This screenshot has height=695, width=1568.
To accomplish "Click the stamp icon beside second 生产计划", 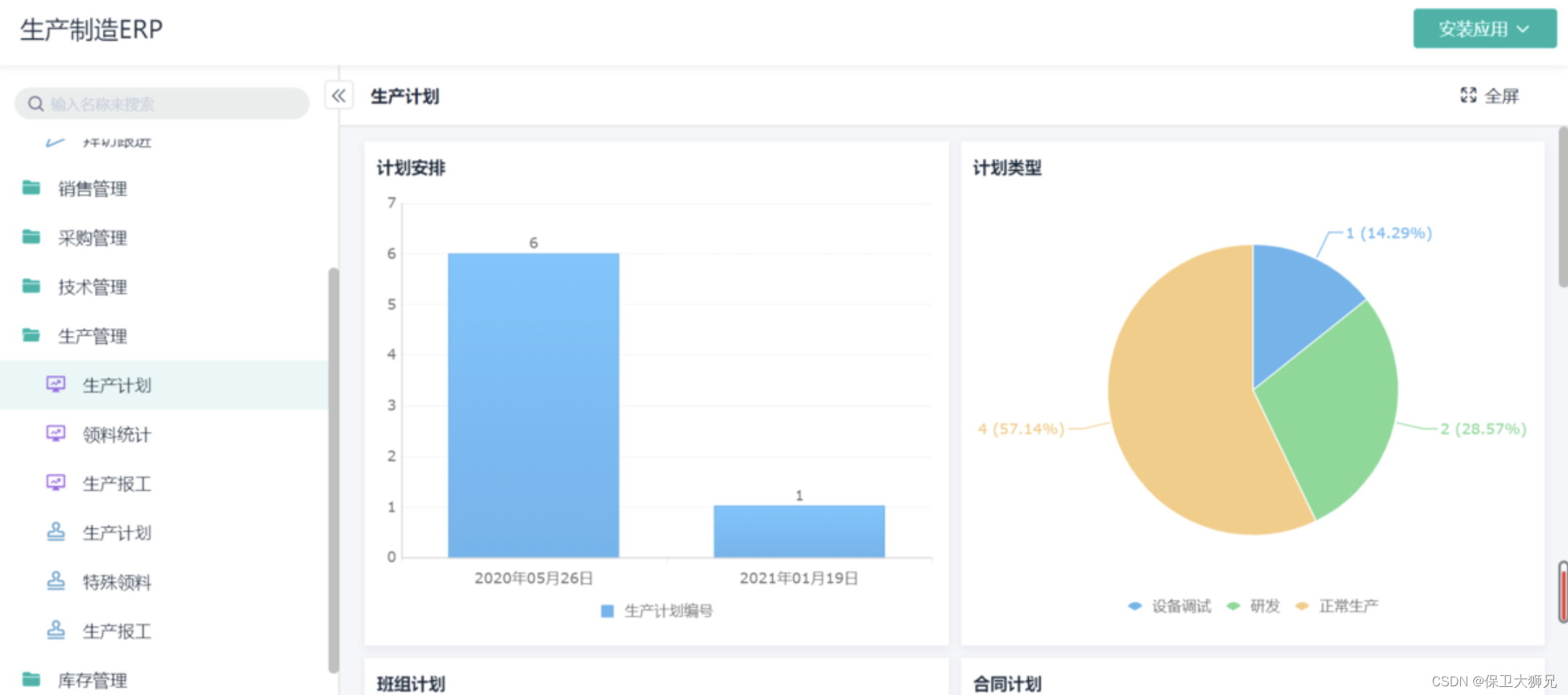I will pyautogui.click(x=56, y=531).
